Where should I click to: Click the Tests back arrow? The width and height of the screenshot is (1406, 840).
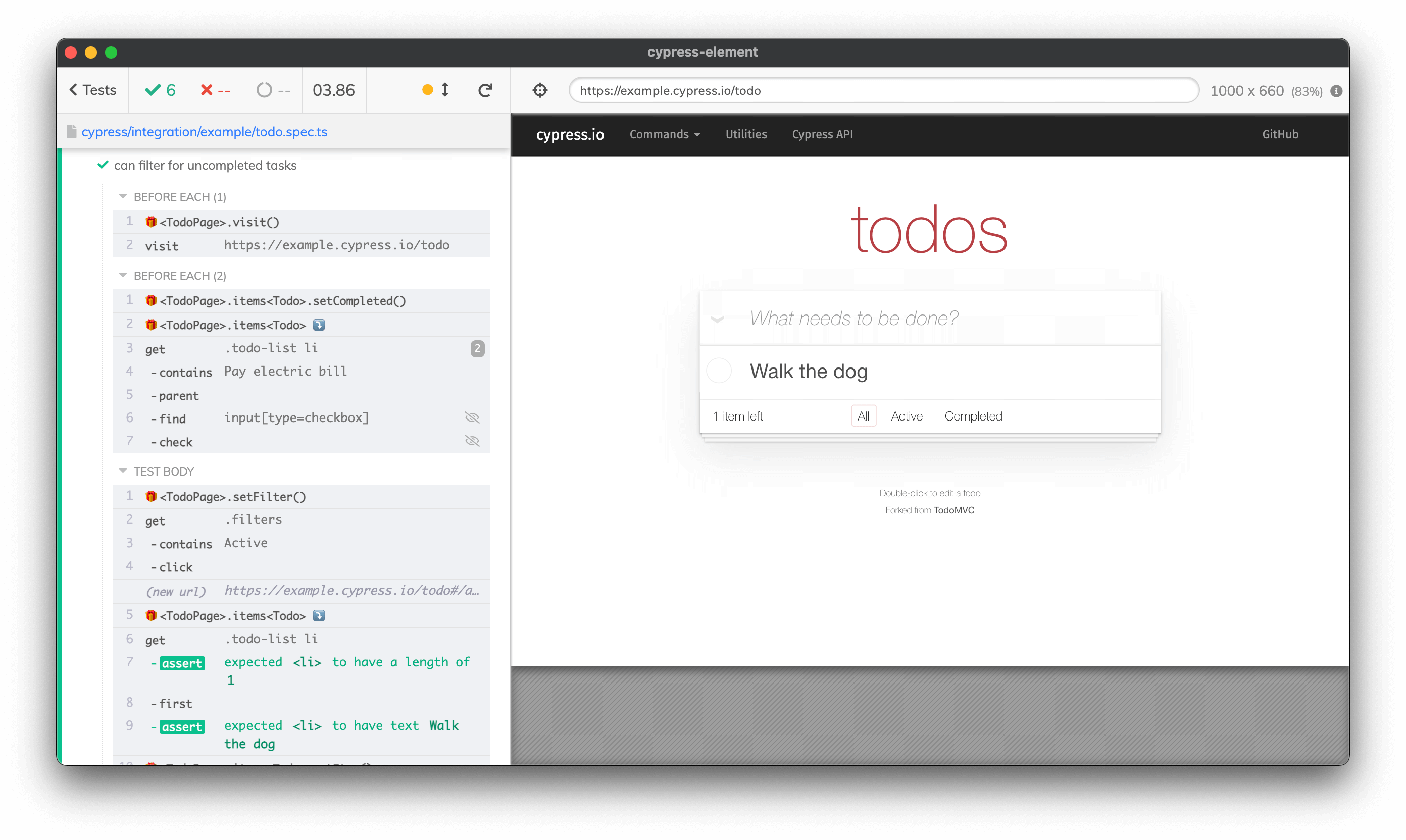tap(92, 90)
